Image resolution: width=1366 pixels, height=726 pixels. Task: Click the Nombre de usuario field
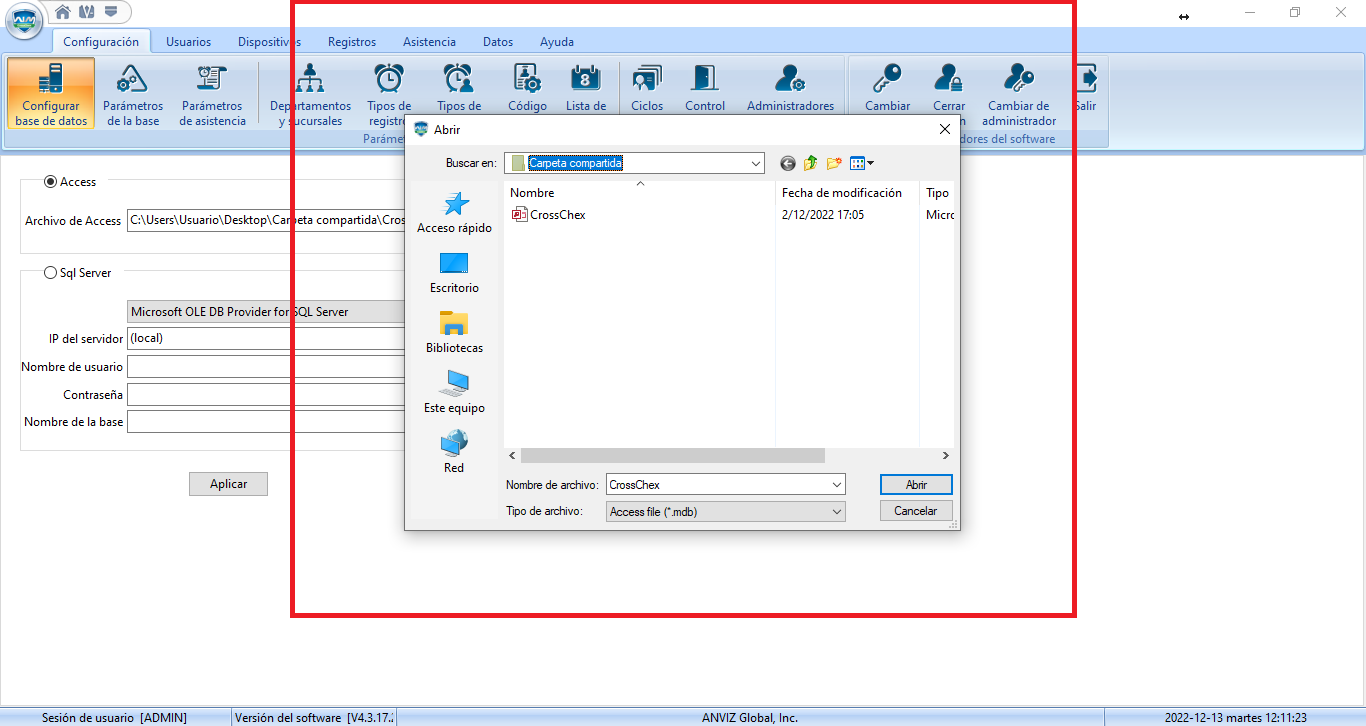click(x=266, y=367)
